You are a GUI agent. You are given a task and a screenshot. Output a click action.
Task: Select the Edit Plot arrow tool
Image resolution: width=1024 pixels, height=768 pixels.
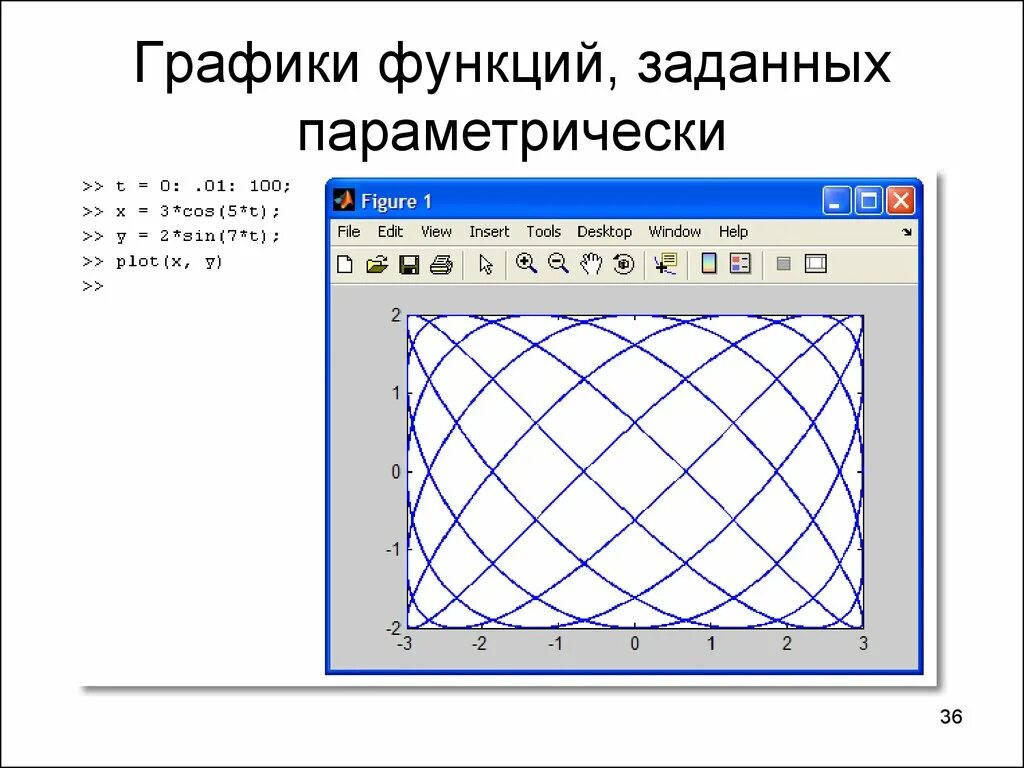[485, 264]
